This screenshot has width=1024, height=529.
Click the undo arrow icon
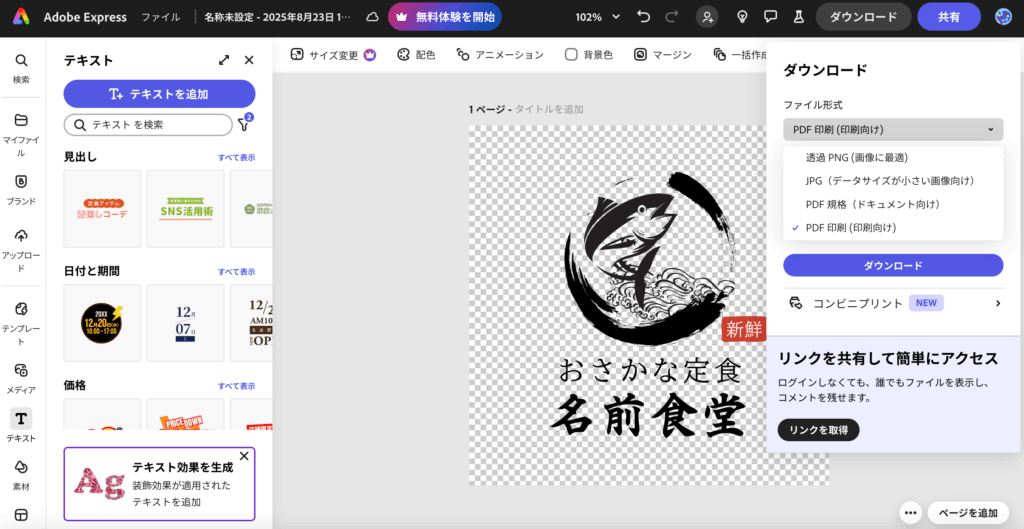tap(644, 17)
